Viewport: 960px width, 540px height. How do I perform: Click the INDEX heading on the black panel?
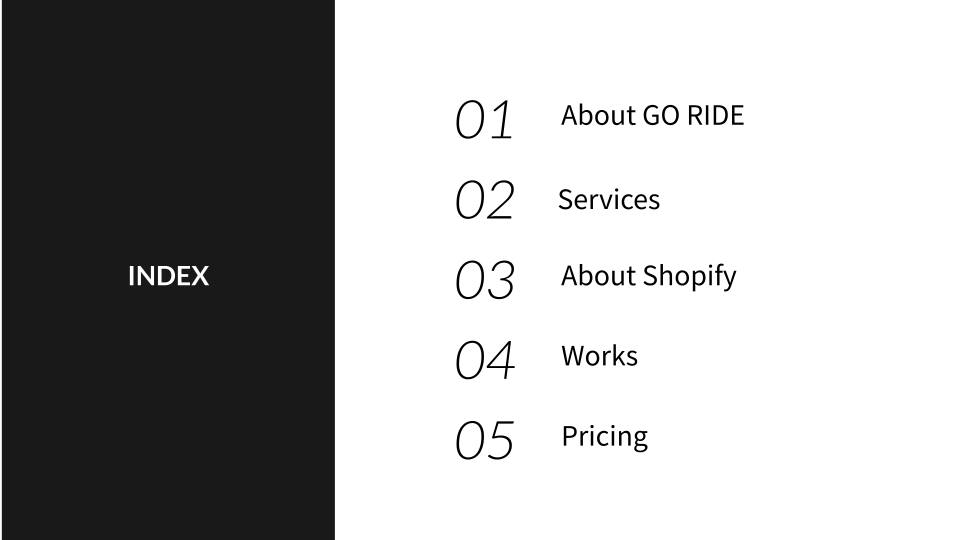pyautogui.click(x=168, y=276)
